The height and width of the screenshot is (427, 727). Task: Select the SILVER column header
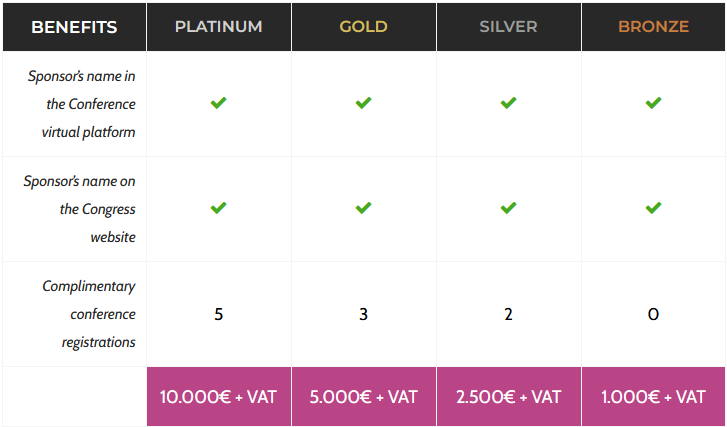[x=509, y=27]
